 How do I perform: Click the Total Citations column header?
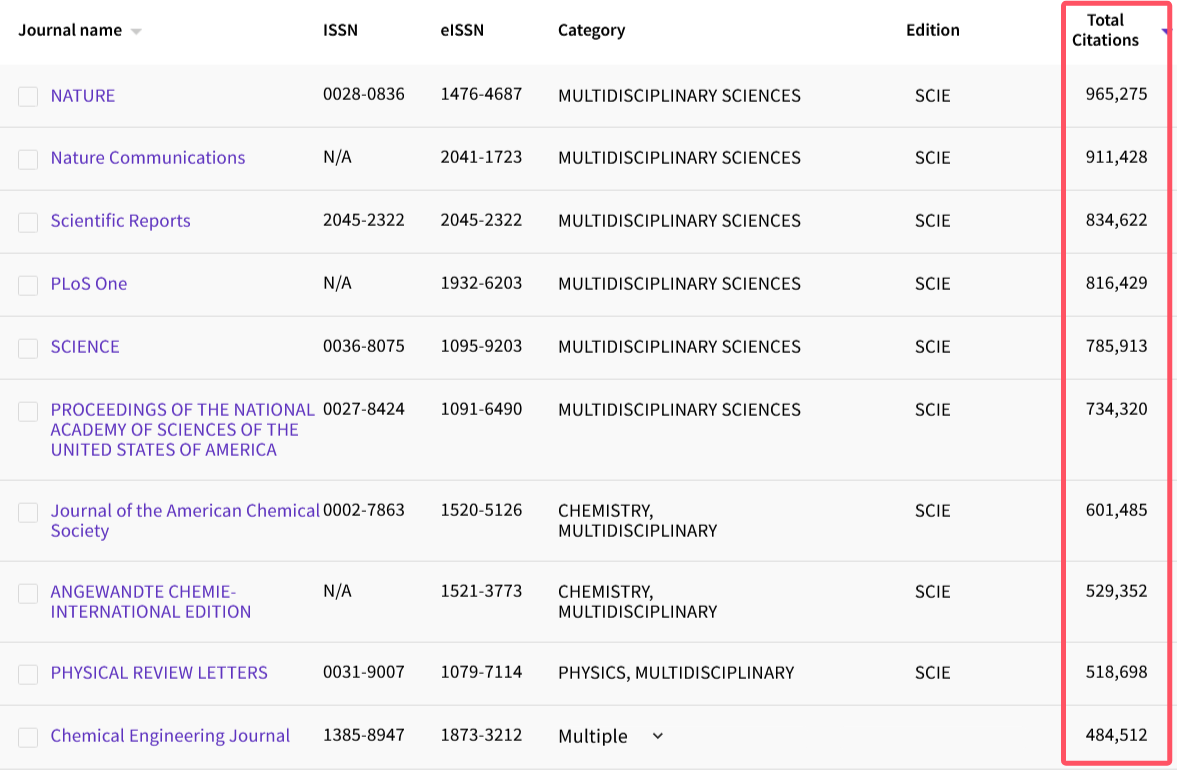pyautogui.click(x=1105, y=30)
